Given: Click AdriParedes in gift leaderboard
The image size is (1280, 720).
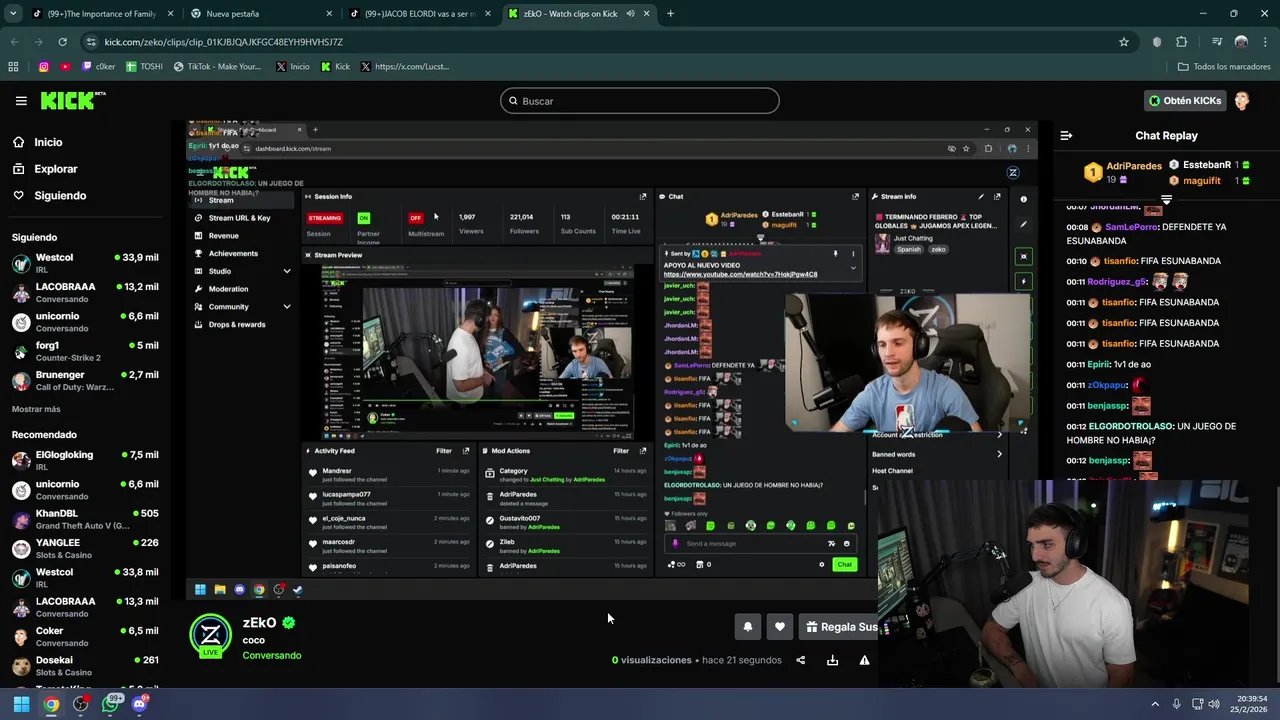Looking at the screenshot, I should [1134, 166].
